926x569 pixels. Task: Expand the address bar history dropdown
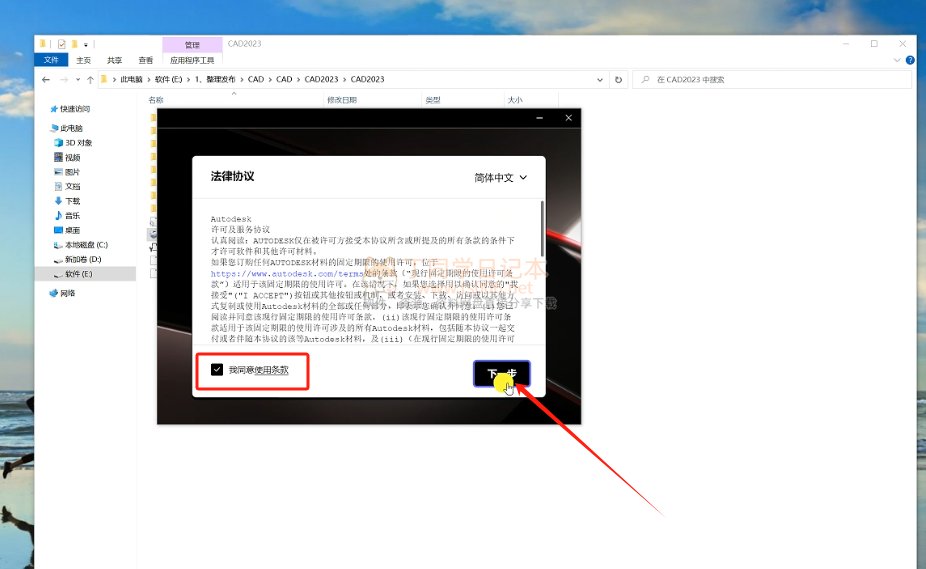tap(602, 79)
